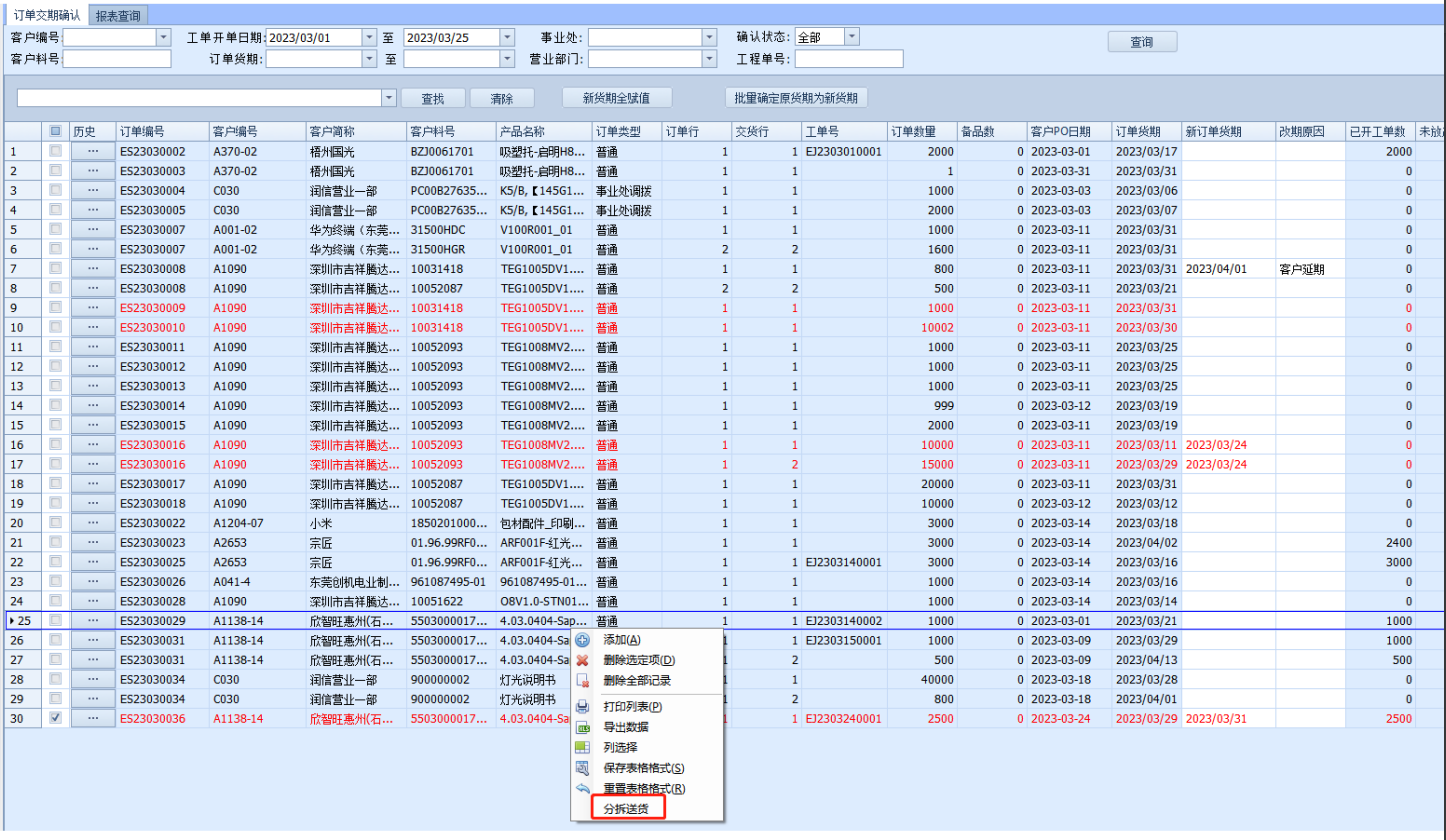Select the 客户延期 cell
Screen dimensions: 1446x840
point(1309,269)
